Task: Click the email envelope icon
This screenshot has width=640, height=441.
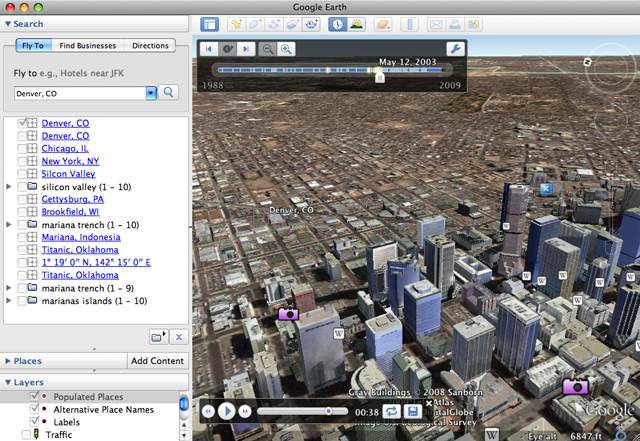Action: coord(436,24)
